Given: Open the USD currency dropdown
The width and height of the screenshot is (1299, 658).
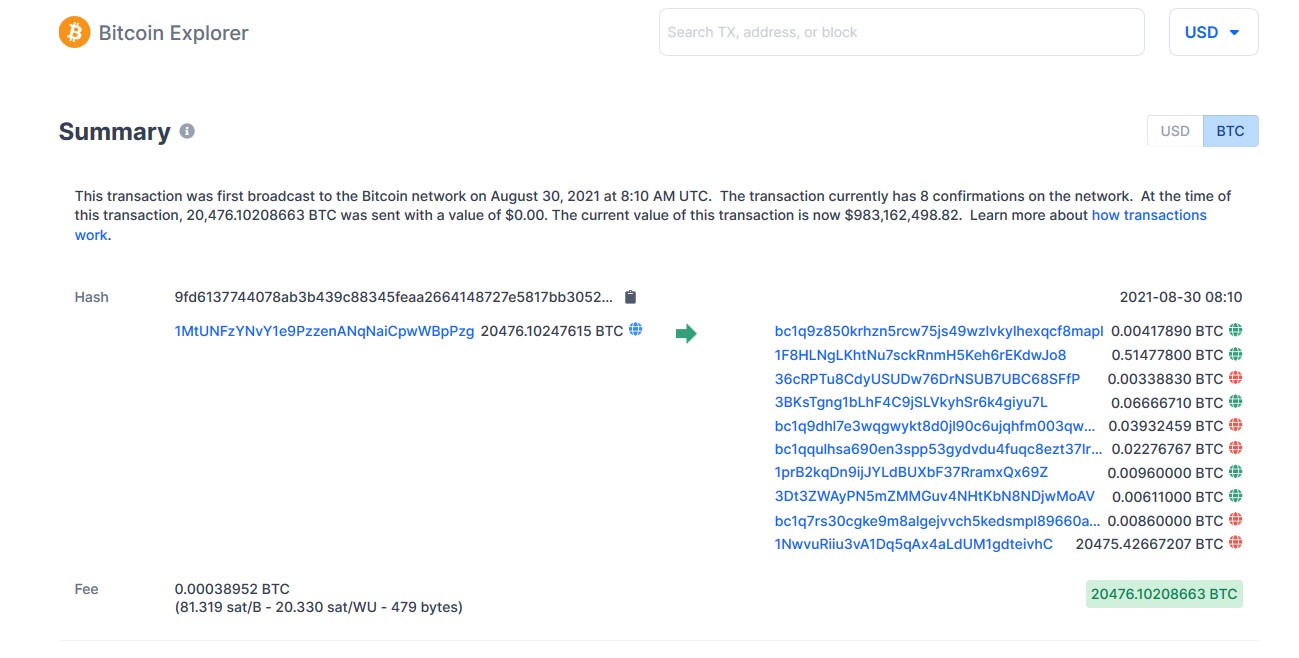Looking at the screenshot, I should 1213,32.
